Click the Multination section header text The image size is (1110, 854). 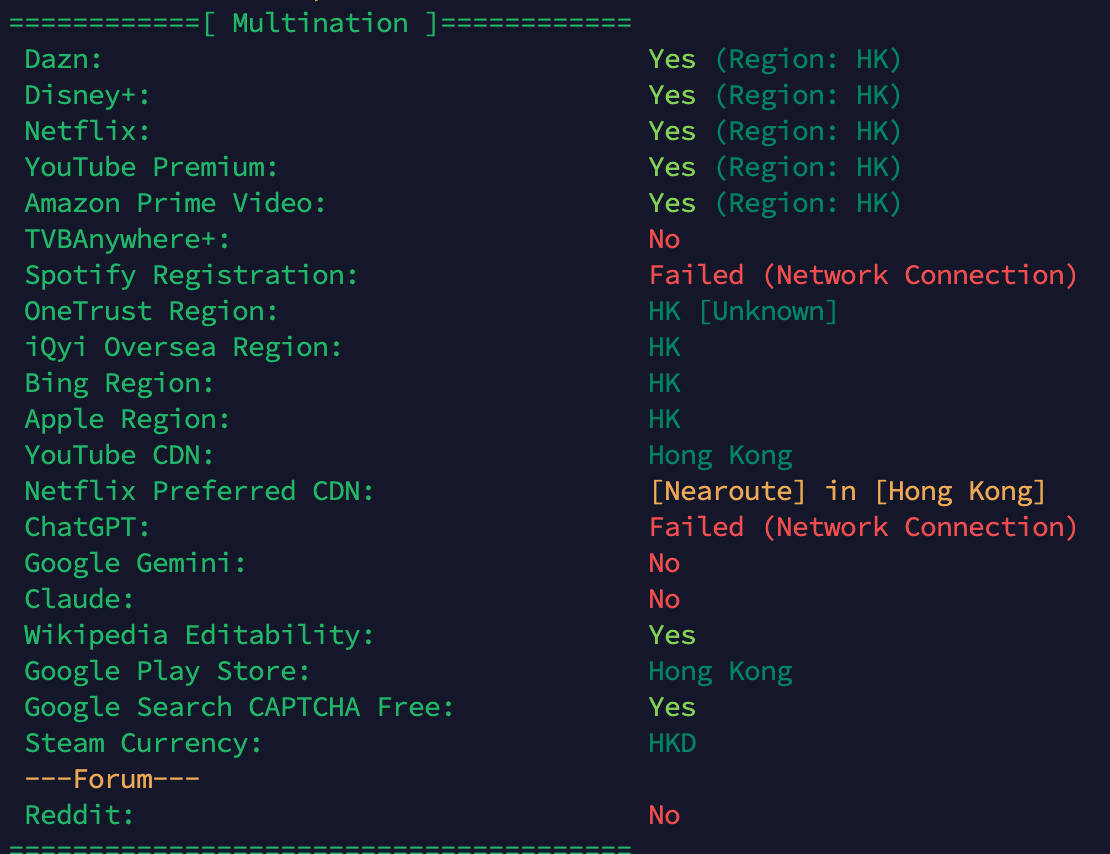point(321,23)
